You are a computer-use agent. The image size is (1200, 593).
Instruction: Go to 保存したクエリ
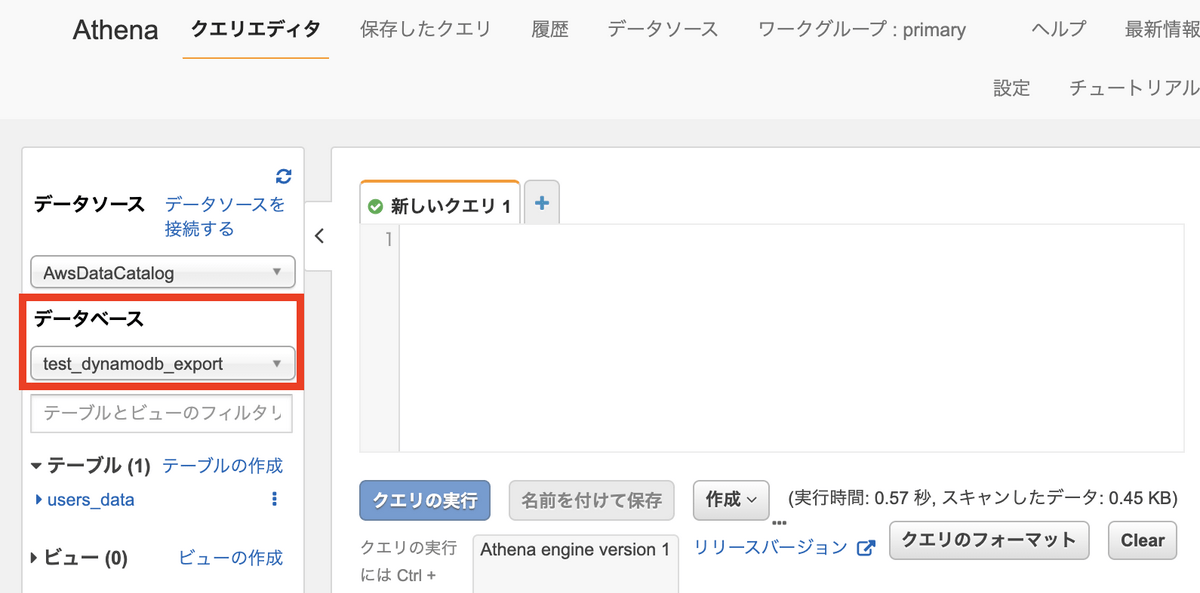pyautogui.click(x=426, y=29)
